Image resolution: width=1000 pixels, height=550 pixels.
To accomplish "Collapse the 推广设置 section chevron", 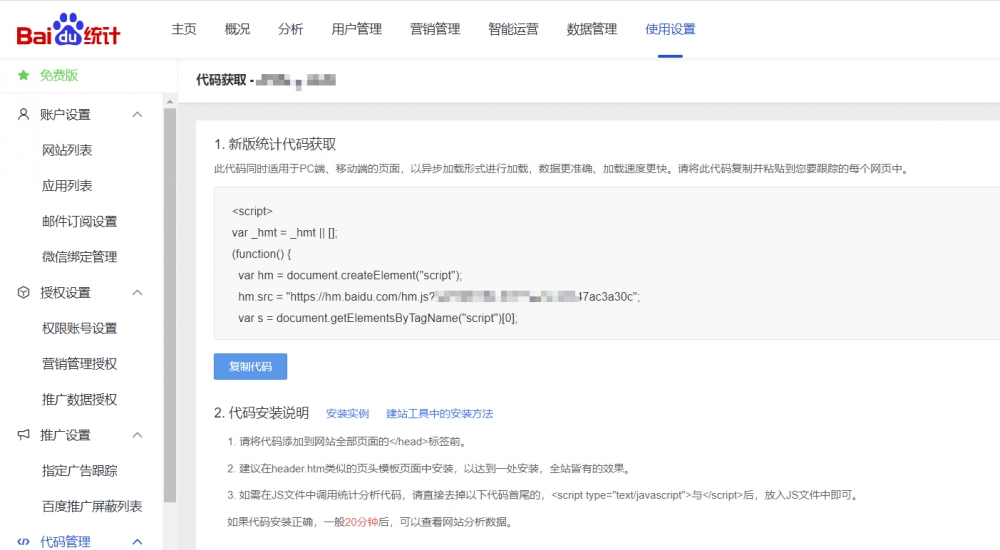I will pyautogui.click(x=138, y=435).
